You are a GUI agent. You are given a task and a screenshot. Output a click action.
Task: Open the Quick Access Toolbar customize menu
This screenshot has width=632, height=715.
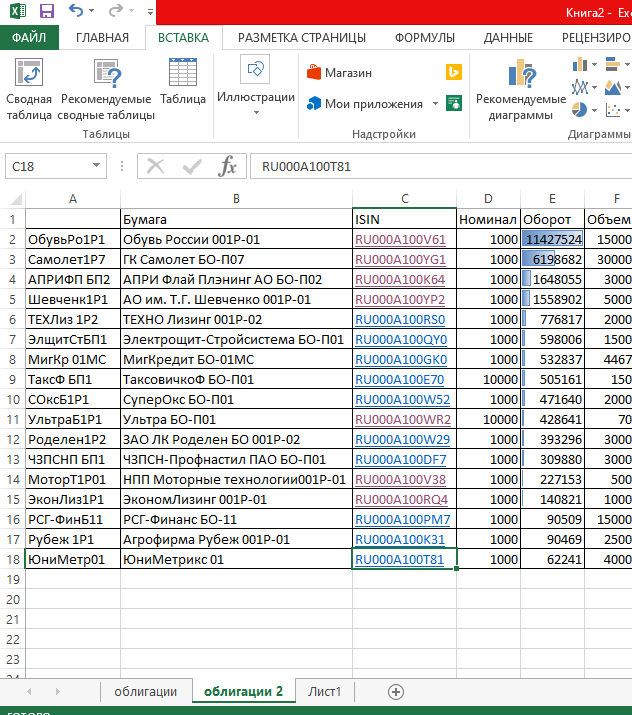click(150, 11)
